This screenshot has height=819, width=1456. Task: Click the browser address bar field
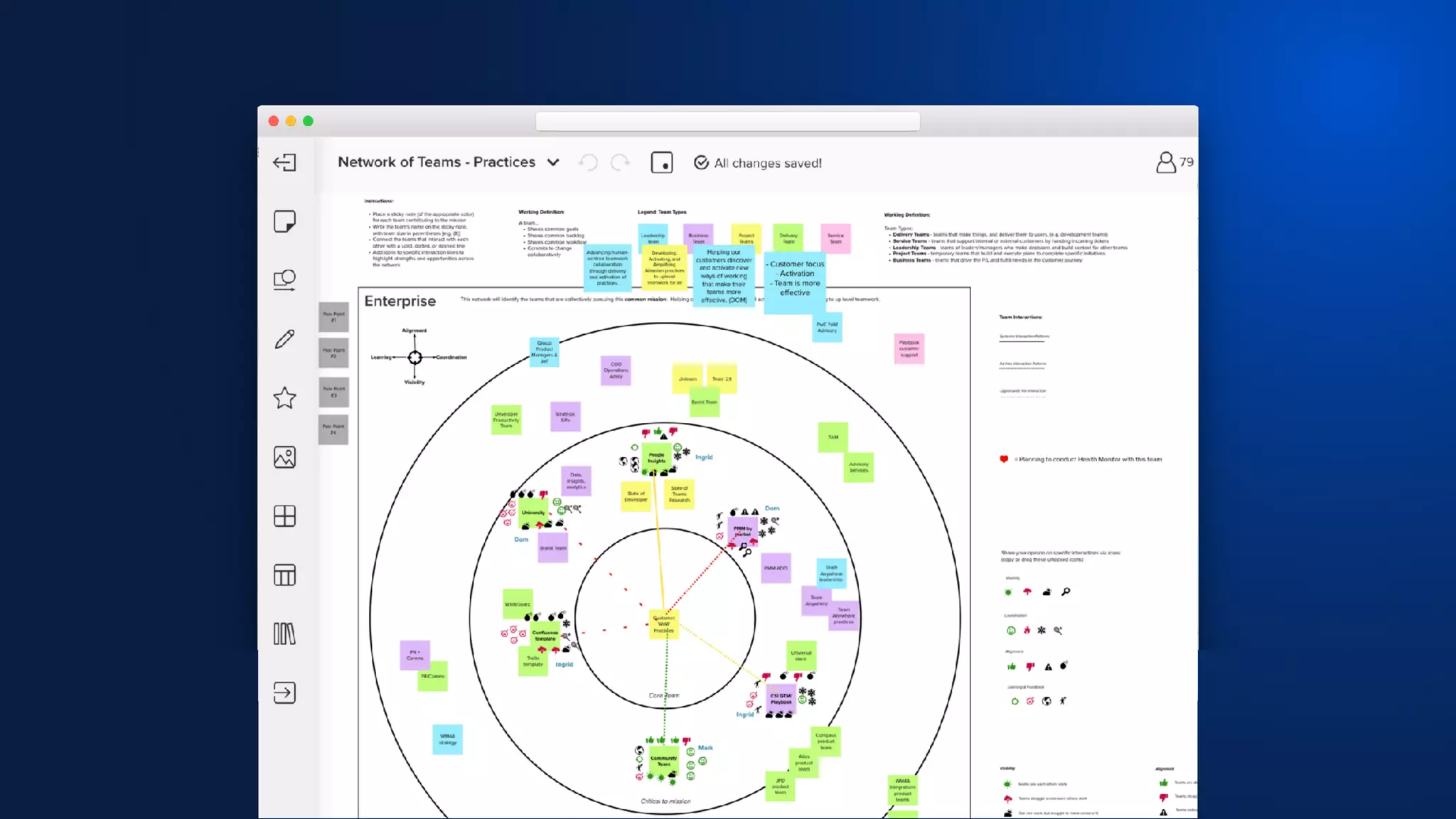tap(727, 122)
